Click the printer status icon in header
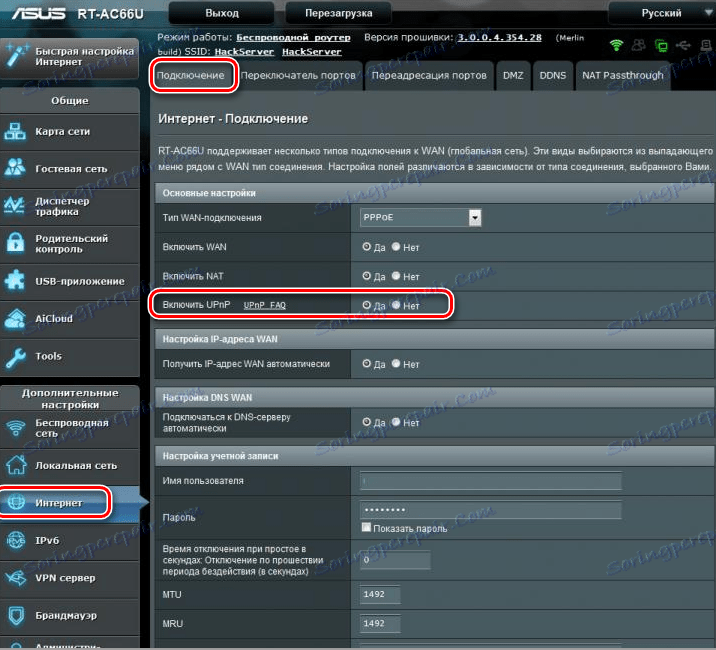The width and height of the screenshot is (716, 650). 705,45
